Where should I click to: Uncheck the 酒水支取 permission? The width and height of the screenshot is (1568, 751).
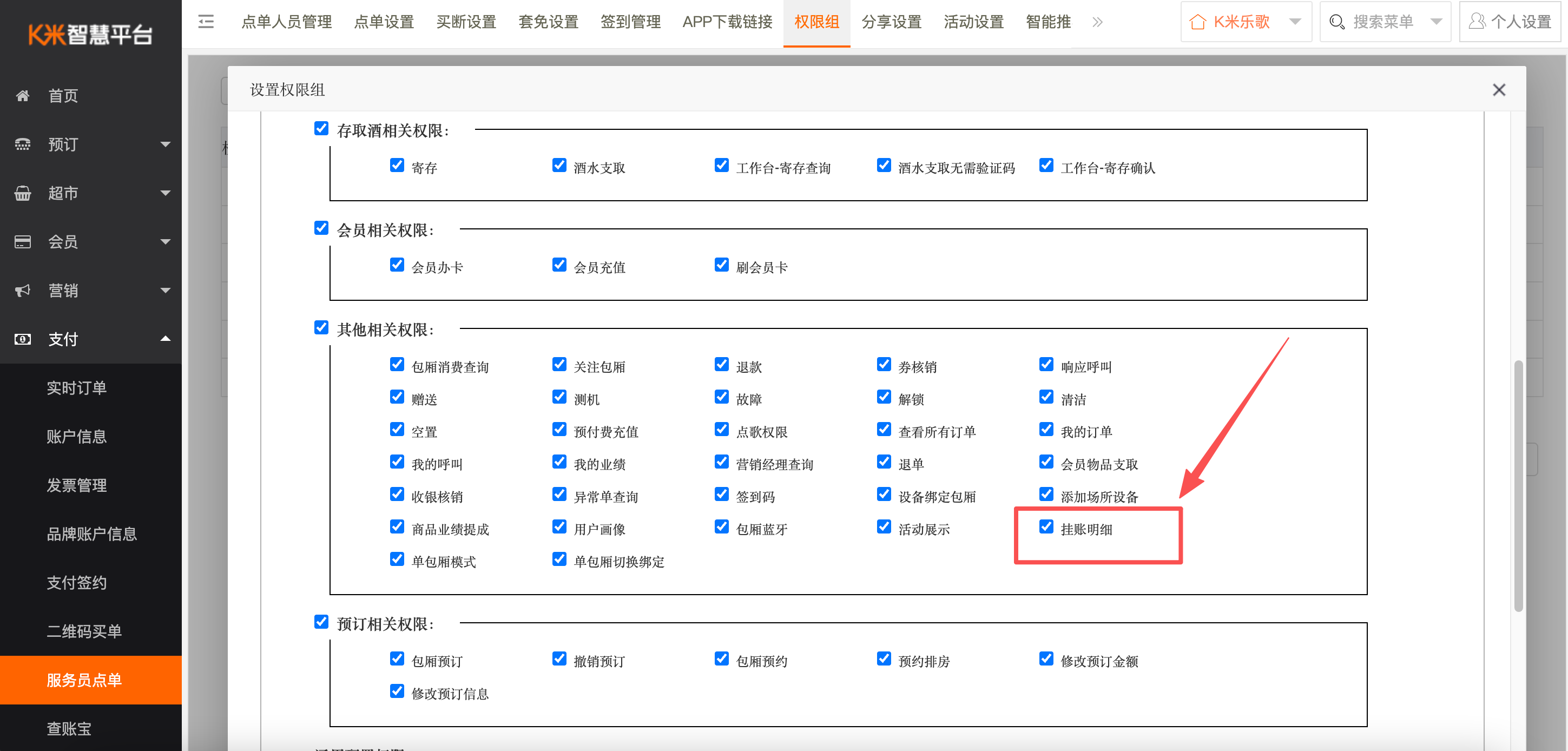pos(559,165)
